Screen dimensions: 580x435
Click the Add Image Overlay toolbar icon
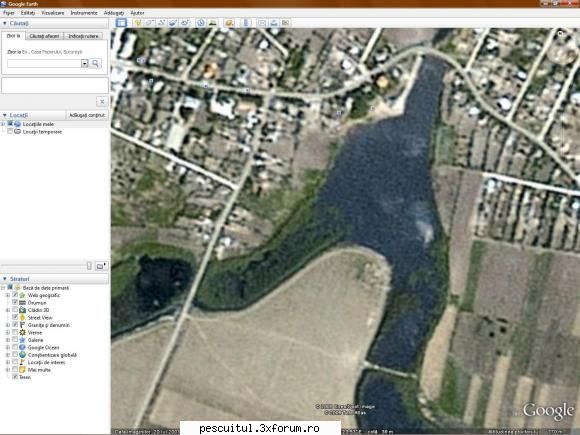coord(173,23)
